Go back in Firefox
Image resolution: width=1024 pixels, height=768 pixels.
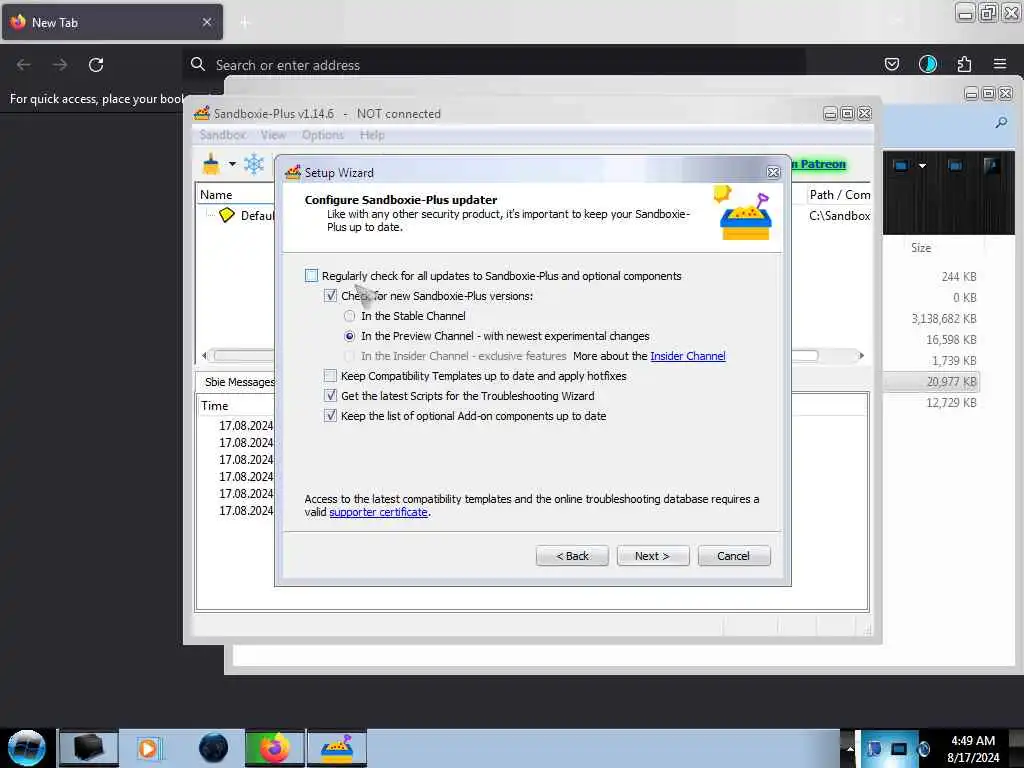click(24, 65)
